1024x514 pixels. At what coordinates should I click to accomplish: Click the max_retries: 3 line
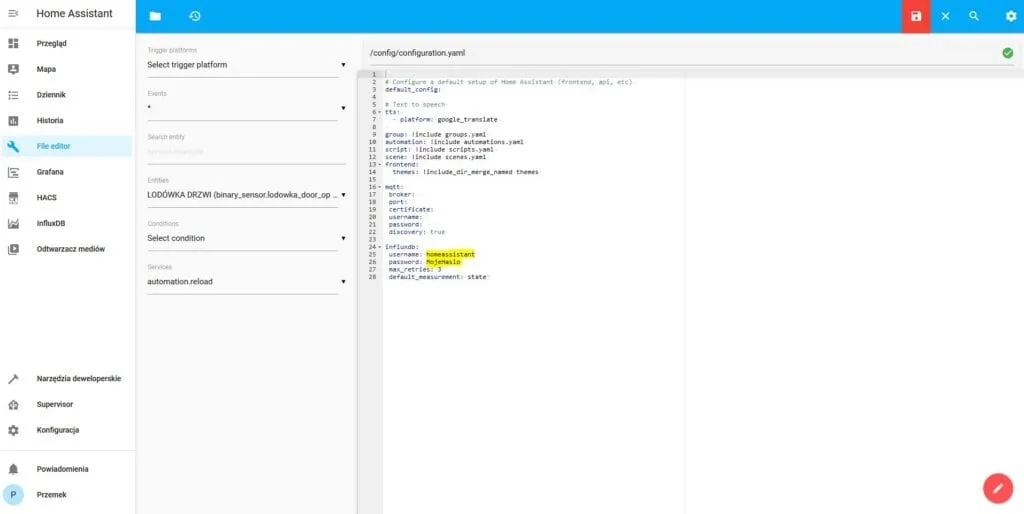(415, 269)
